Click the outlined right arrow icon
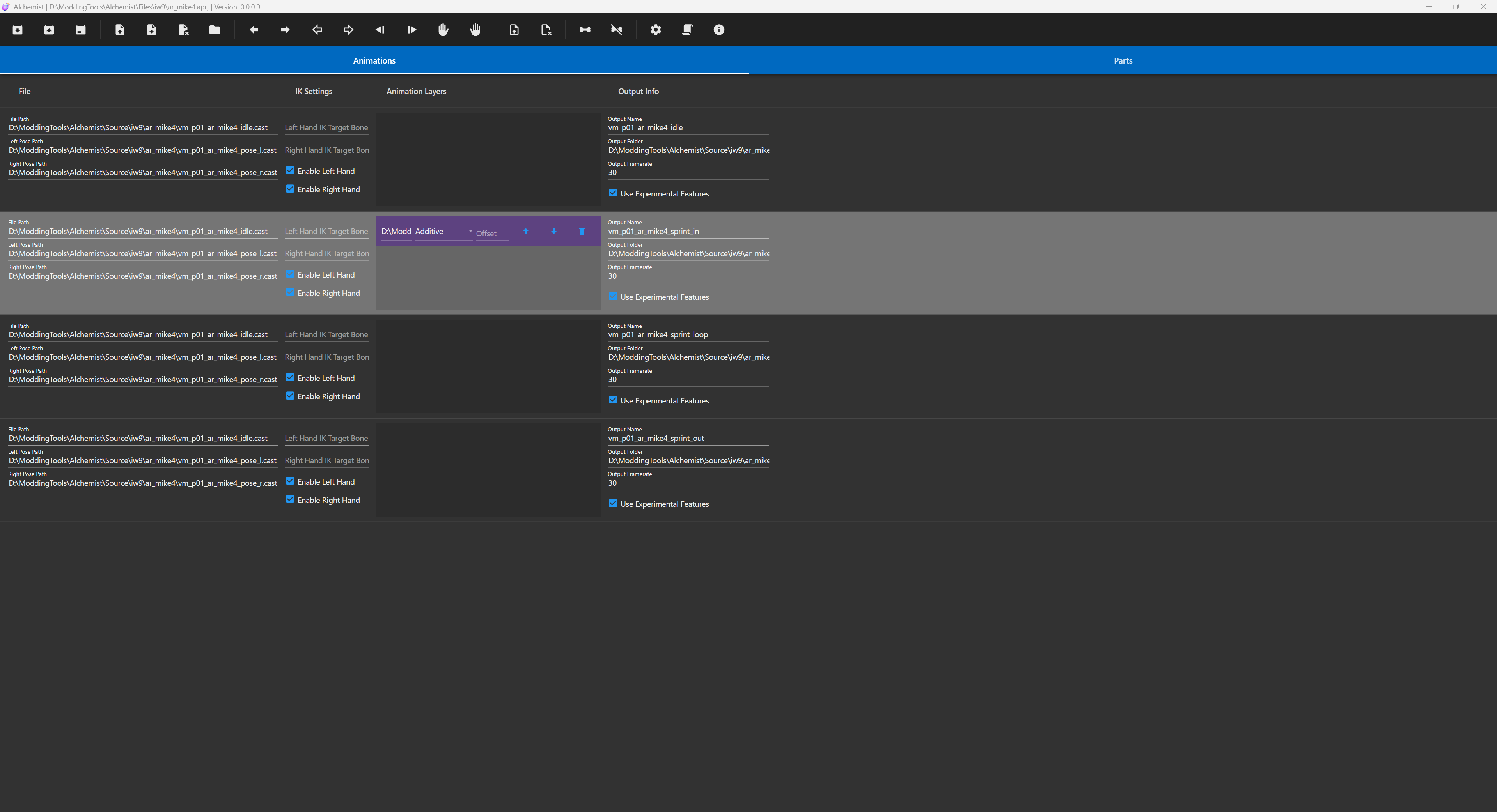Screen dimensions: 1497x812 pyautogui.click(x=348, y=30)
